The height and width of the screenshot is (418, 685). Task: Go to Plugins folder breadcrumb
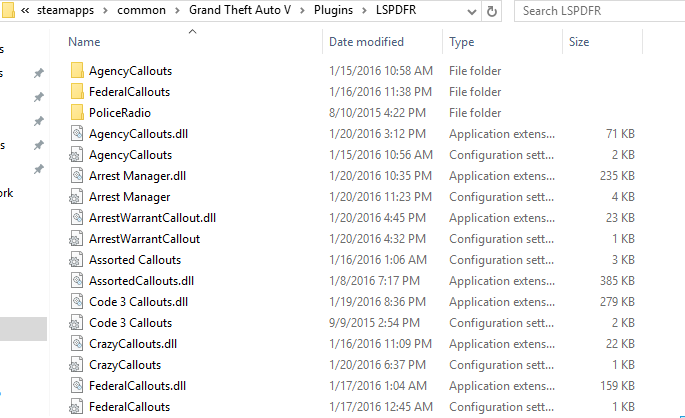333,10
